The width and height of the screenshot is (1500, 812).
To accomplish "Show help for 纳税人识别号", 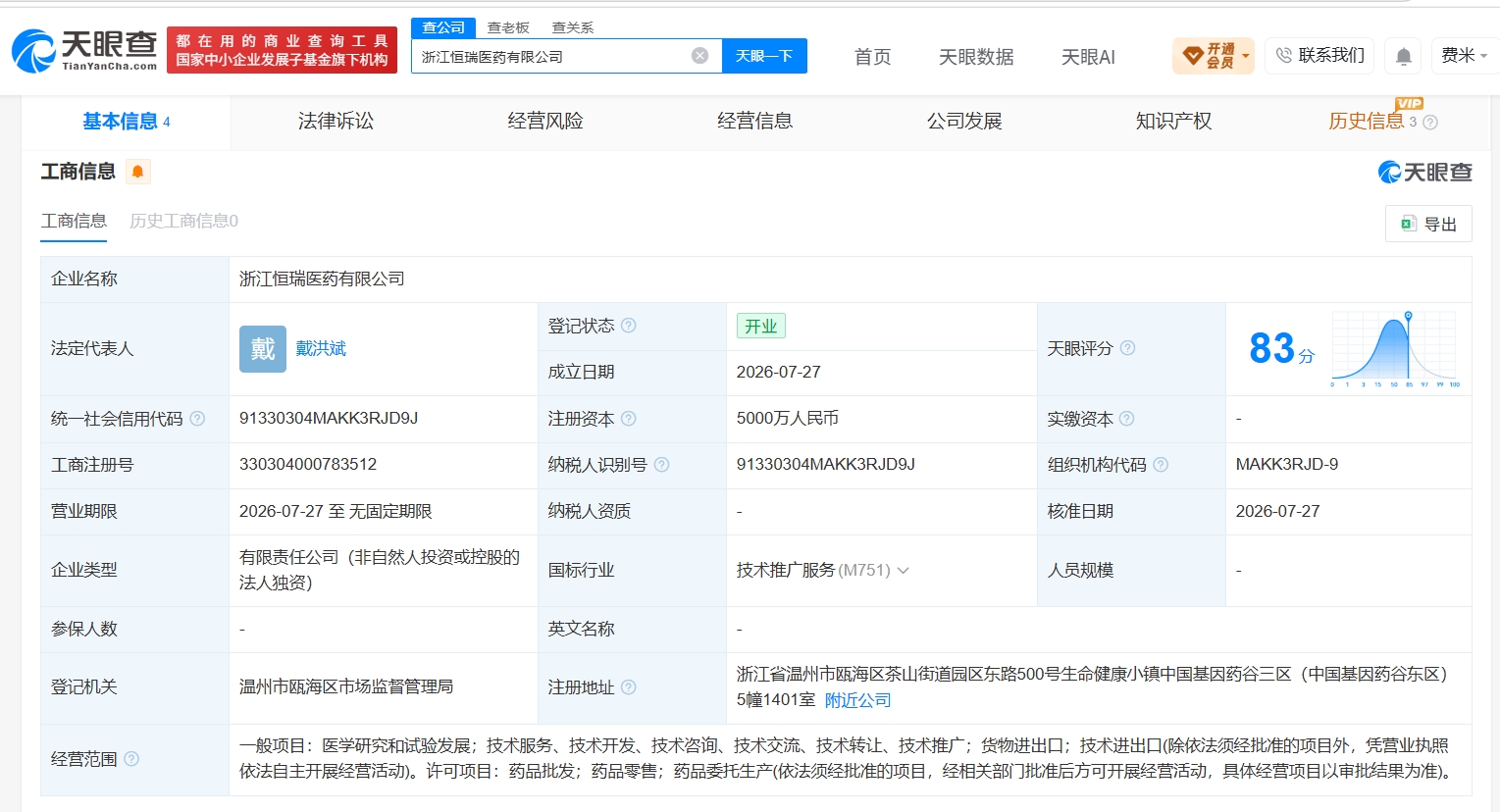I will tap(661, 465).
